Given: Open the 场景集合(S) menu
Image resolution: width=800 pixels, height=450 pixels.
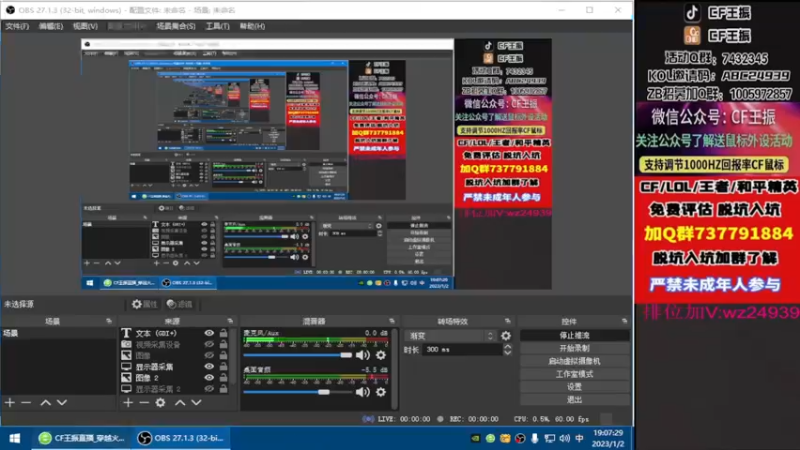Looking at the screenshot, I should click(x=176, y=26).
